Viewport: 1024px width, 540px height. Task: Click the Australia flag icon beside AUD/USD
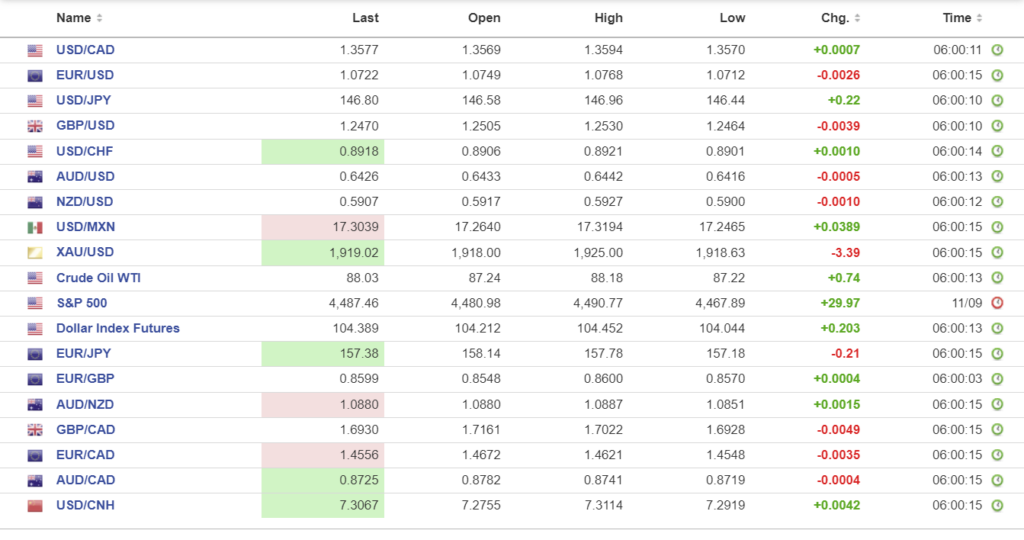click(35, 177)
